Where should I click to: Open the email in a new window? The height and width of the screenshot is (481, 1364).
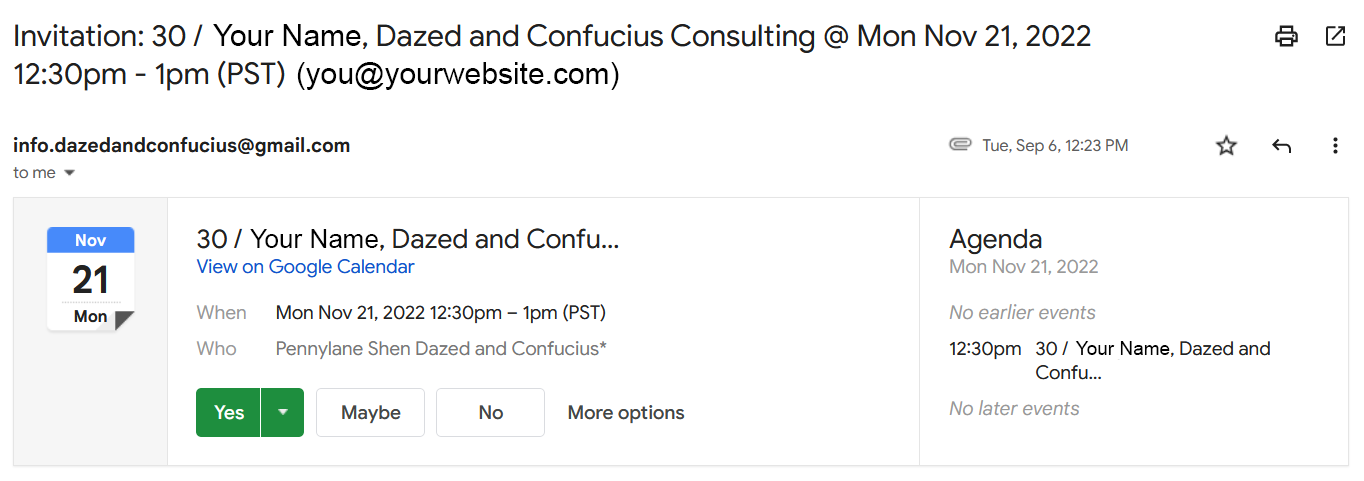point(1335,37)
